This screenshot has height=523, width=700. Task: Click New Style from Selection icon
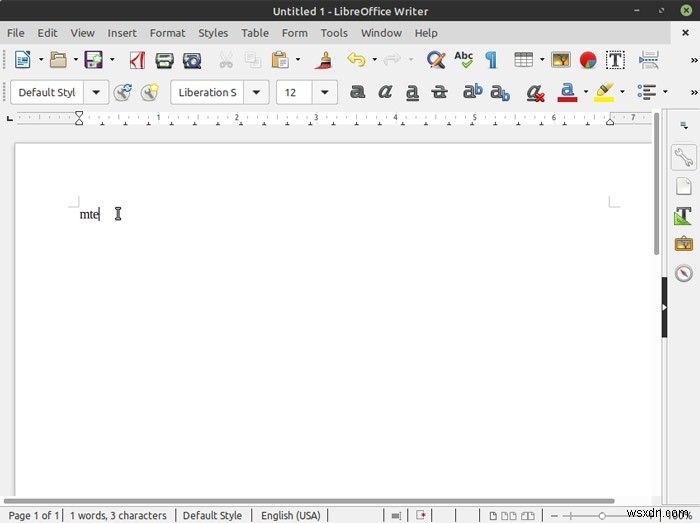point(150,92)
